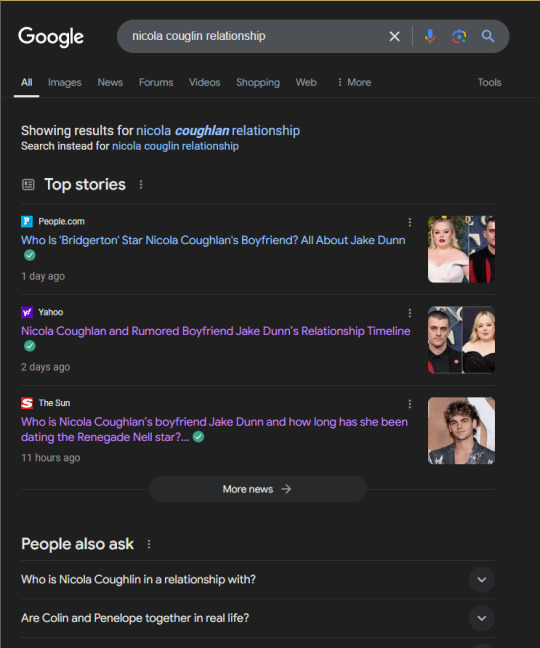Viewport: 540px width, 648px height.
Task: Switch to the News tab
Action: [110, 82]
